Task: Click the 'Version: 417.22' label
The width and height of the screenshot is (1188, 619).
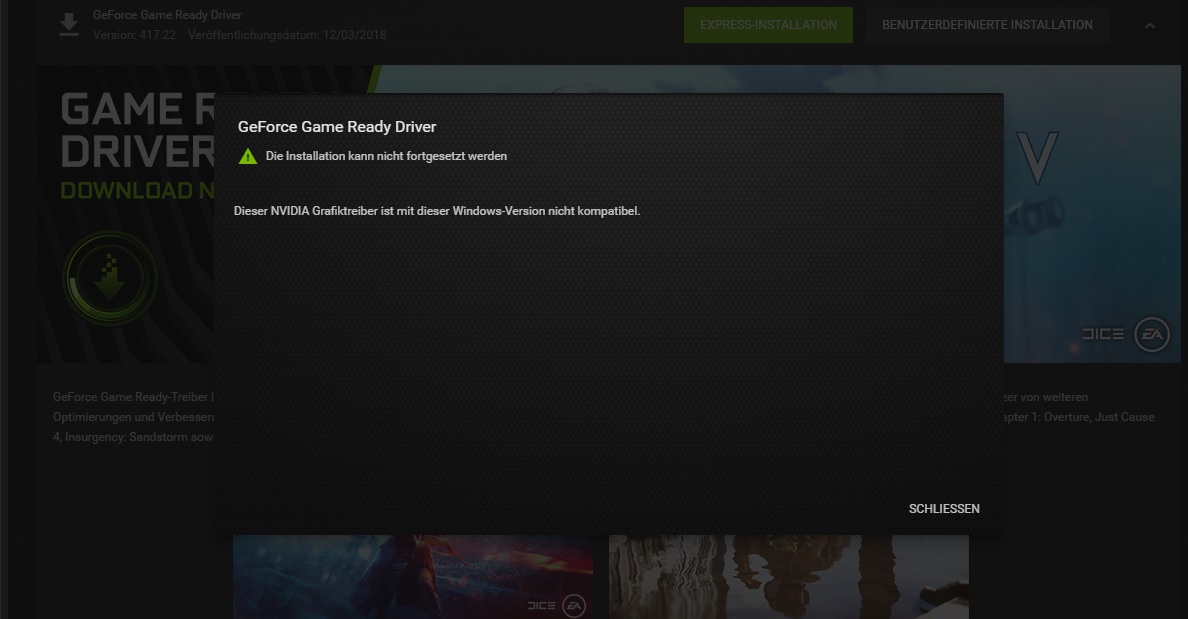Action: pos(134,35)
